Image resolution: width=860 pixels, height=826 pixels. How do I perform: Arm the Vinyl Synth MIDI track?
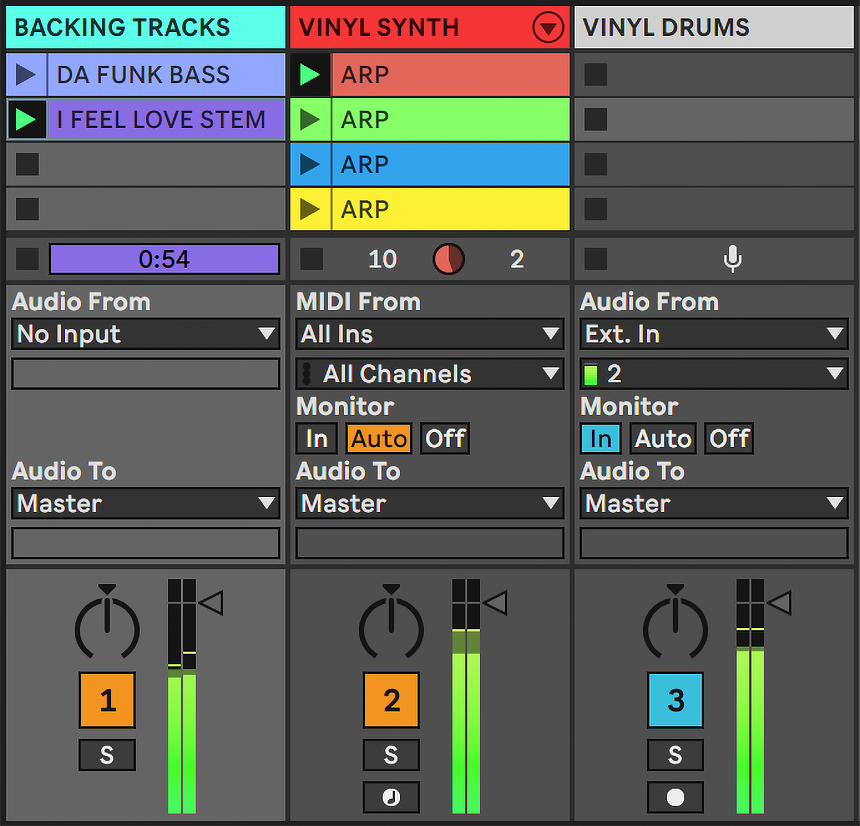pos(391,797)
